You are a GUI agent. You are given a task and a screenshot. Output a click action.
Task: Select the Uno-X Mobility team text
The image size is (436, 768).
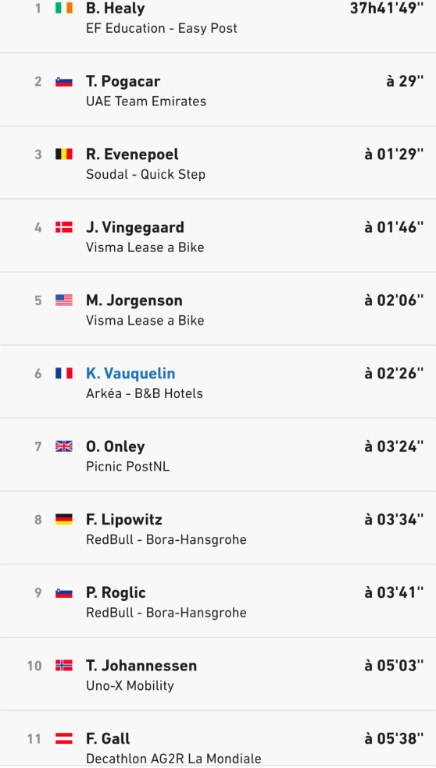pyautogui.click(x=130, y=686)
